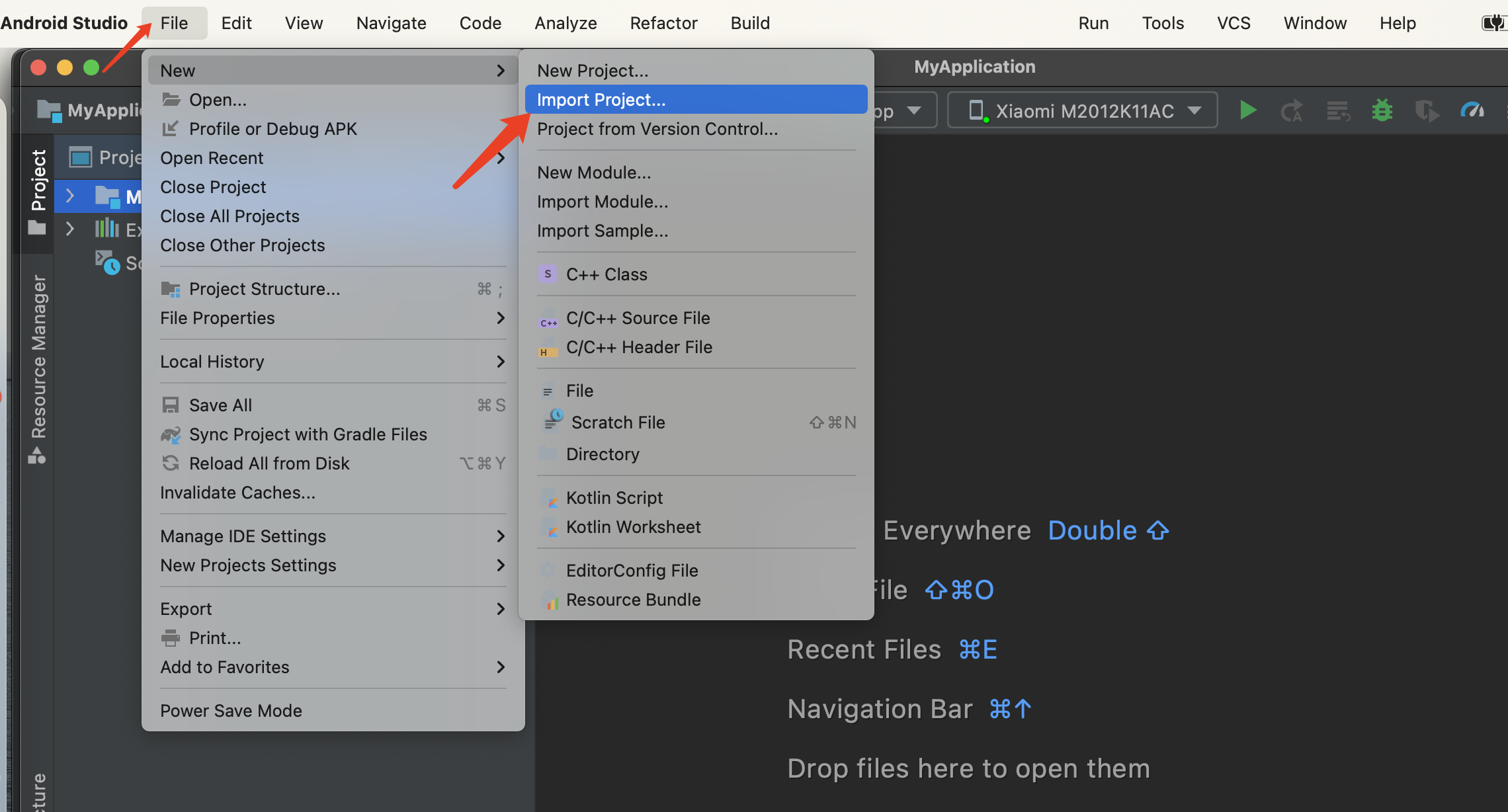Open the Resource Manager side panel

click(38, 368)
